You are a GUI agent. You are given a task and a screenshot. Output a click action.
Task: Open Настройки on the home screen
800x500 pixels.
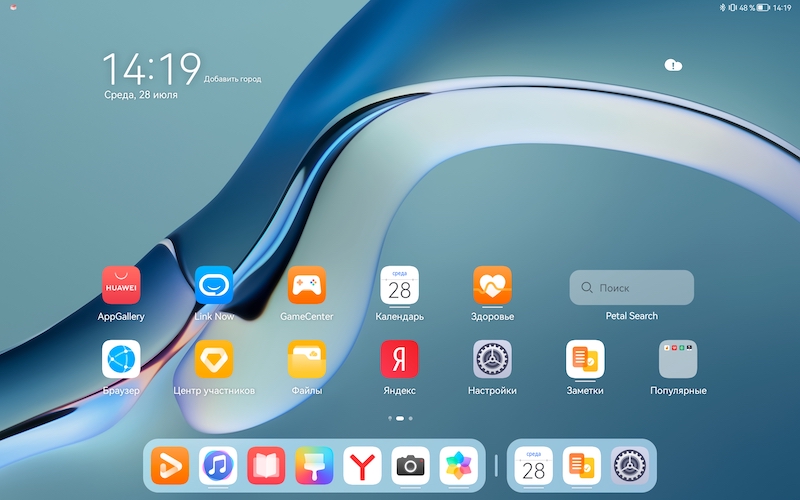[x=492, y=359]
